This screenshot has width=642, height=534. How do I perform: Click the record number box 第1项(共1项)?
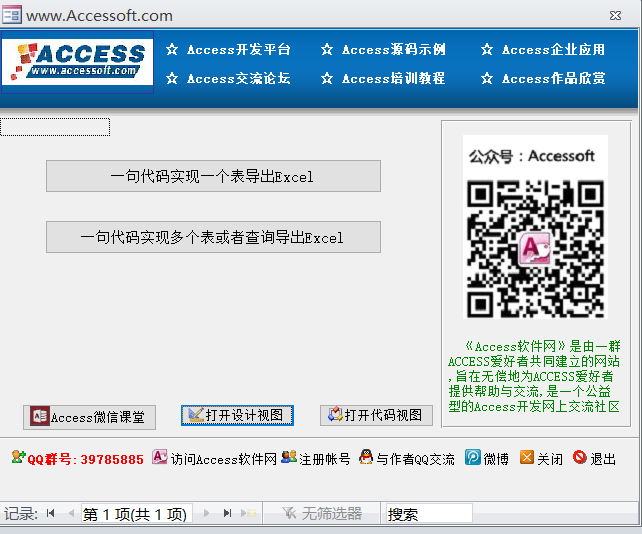click(136, 514)
